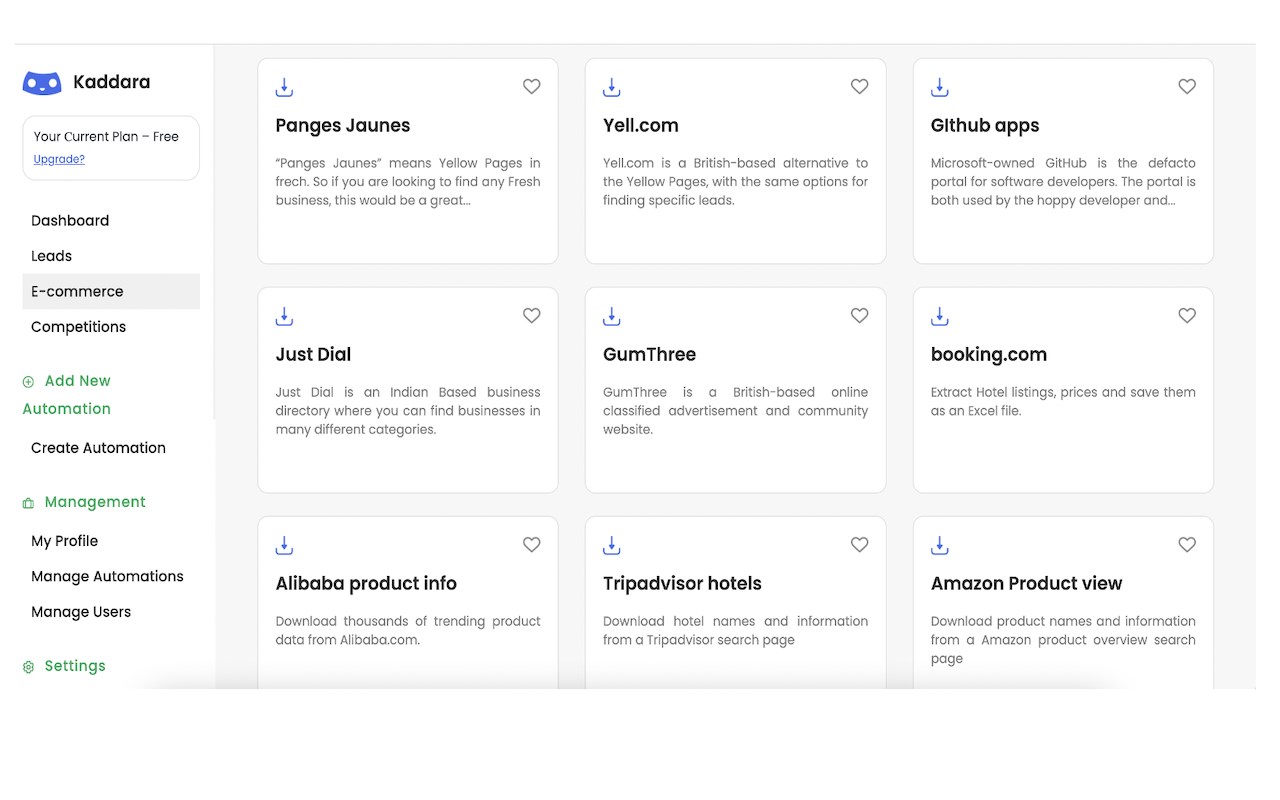Open Create Automation
The height and width of the screenshot is (800, 1280).
tap(98, 448)
